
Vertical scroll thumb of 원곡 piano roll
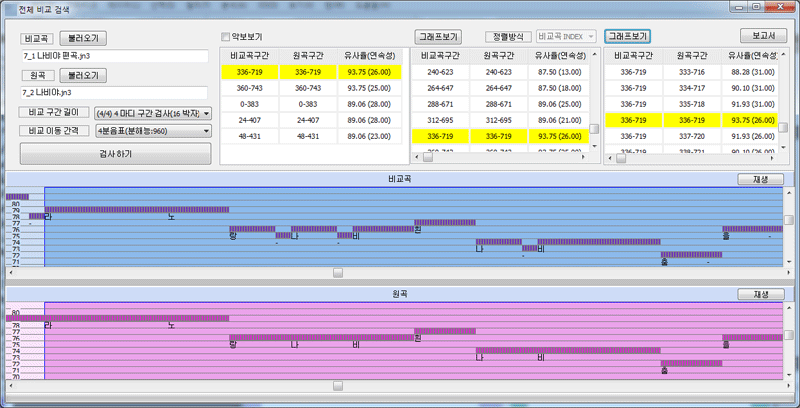tap(789, 336)
